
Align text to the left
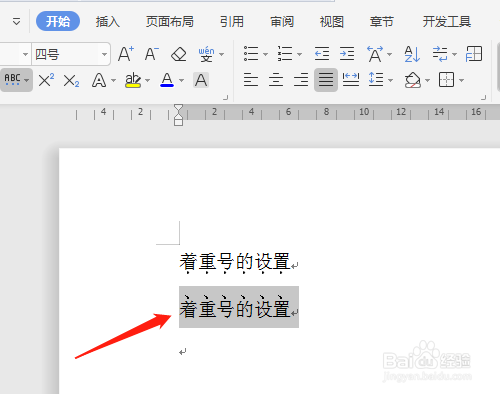(x=251, y=80)
